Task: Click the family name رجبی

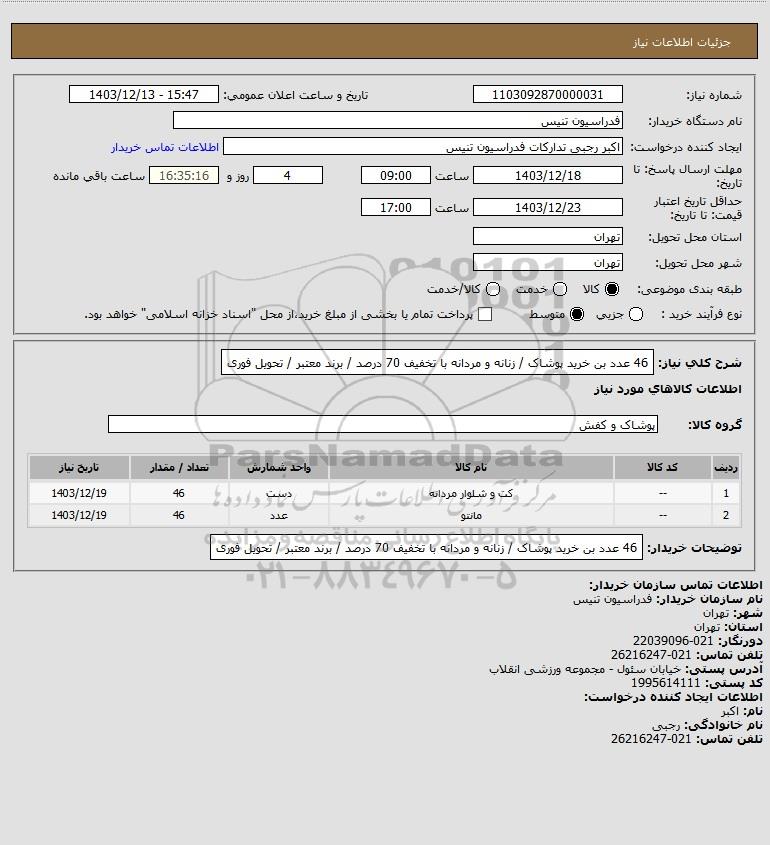Action: [x=667, y=725]
